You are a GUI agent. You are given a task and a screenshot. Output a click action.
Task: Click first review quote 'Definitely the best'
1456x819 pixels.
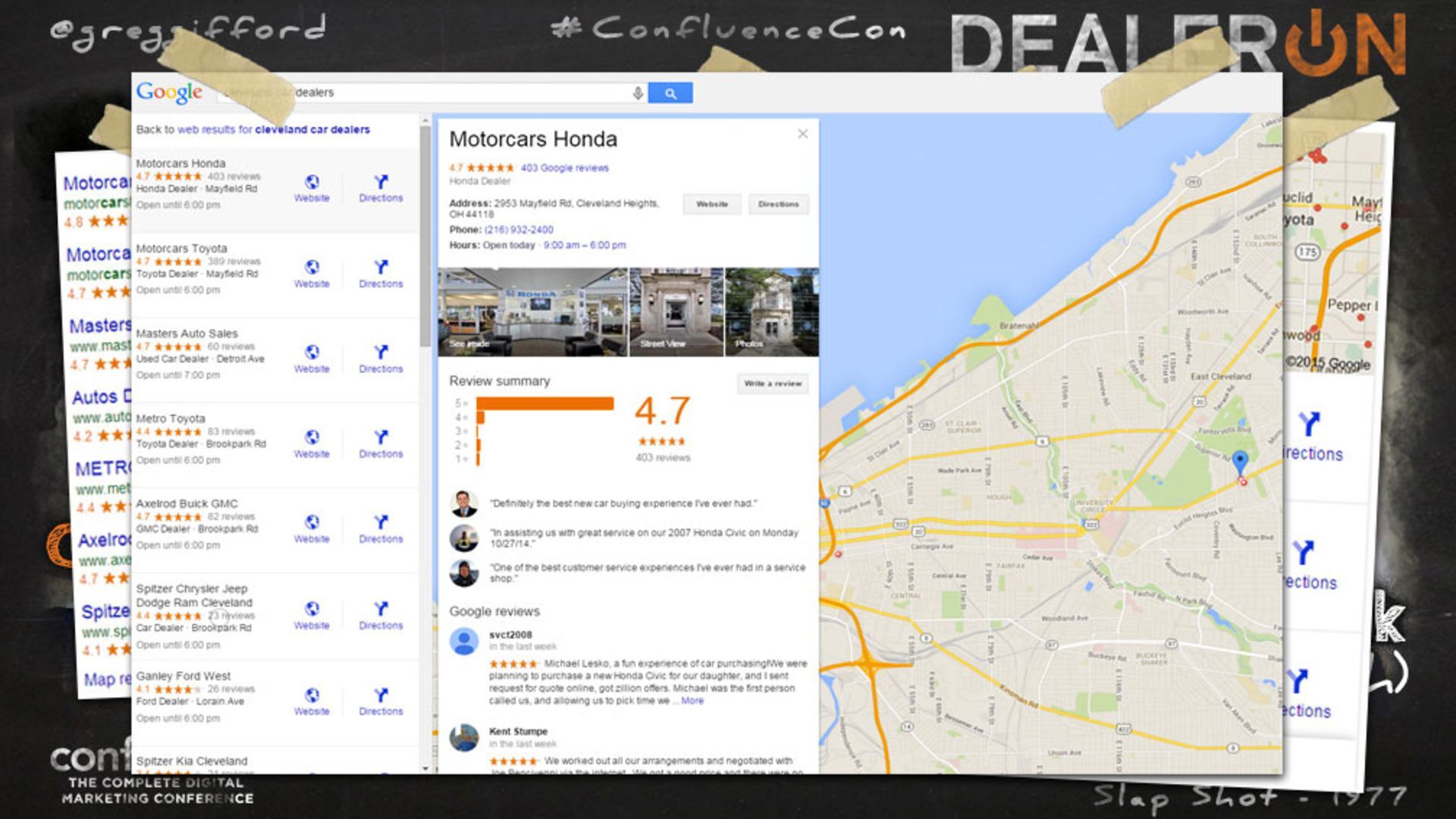click(623, 504)
